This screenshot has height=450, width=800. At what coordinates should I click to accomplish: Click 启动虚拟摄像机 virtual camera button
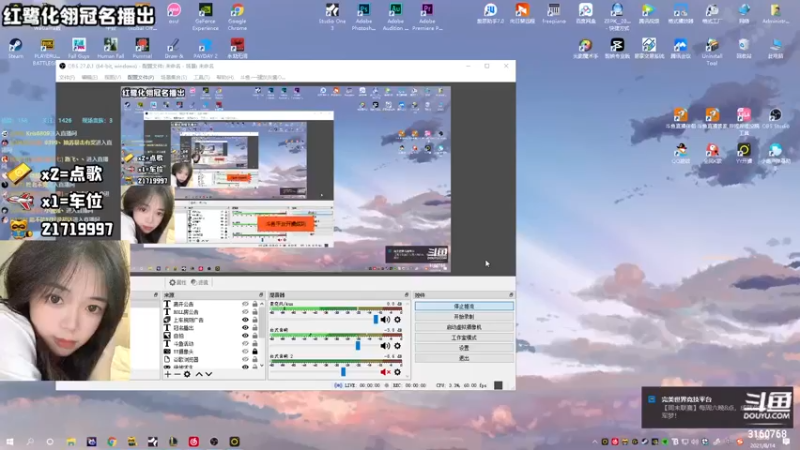click(464, 327)
